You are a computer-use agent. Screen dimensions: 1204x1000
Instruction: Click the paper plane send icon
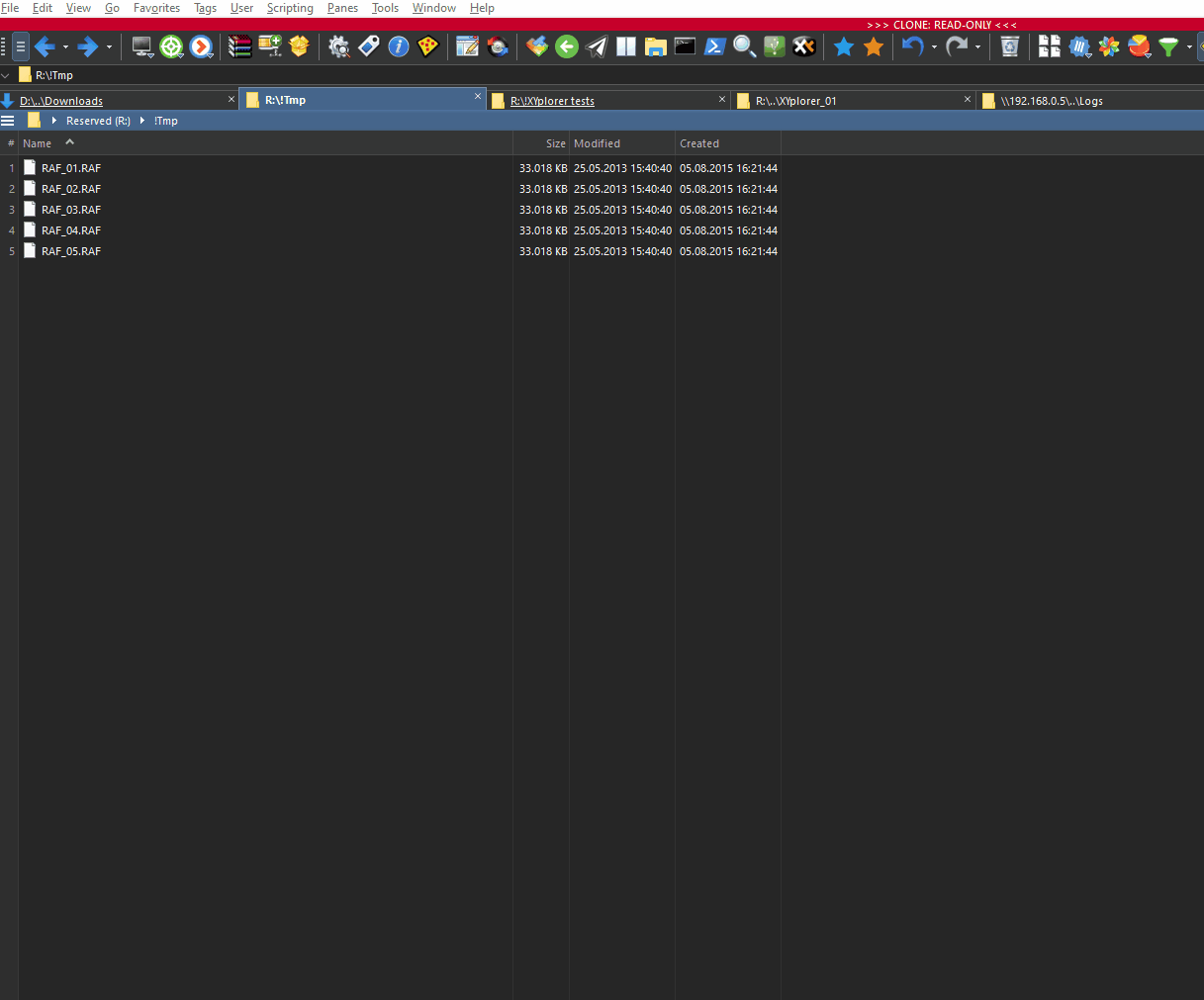(x=596, y=46)
